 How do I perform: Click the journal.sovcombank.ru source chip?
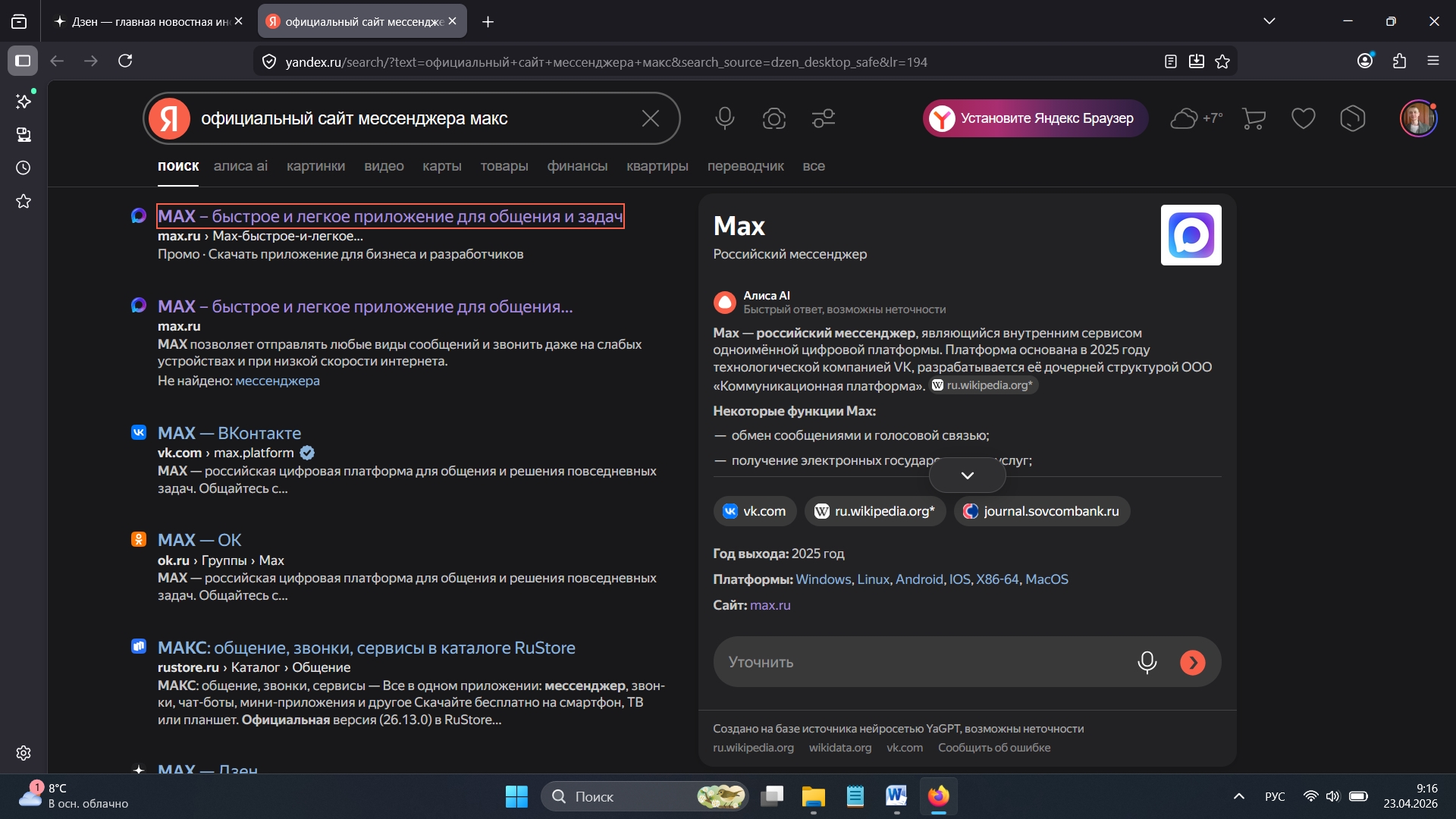[1042, 511]
